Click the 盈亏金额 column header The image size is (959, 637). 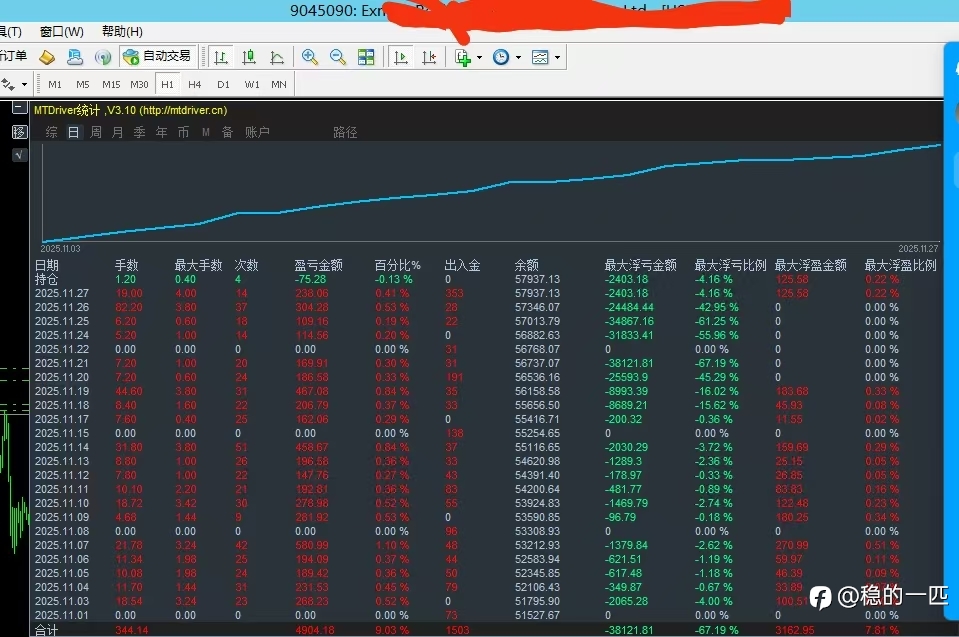coord(318,265)
